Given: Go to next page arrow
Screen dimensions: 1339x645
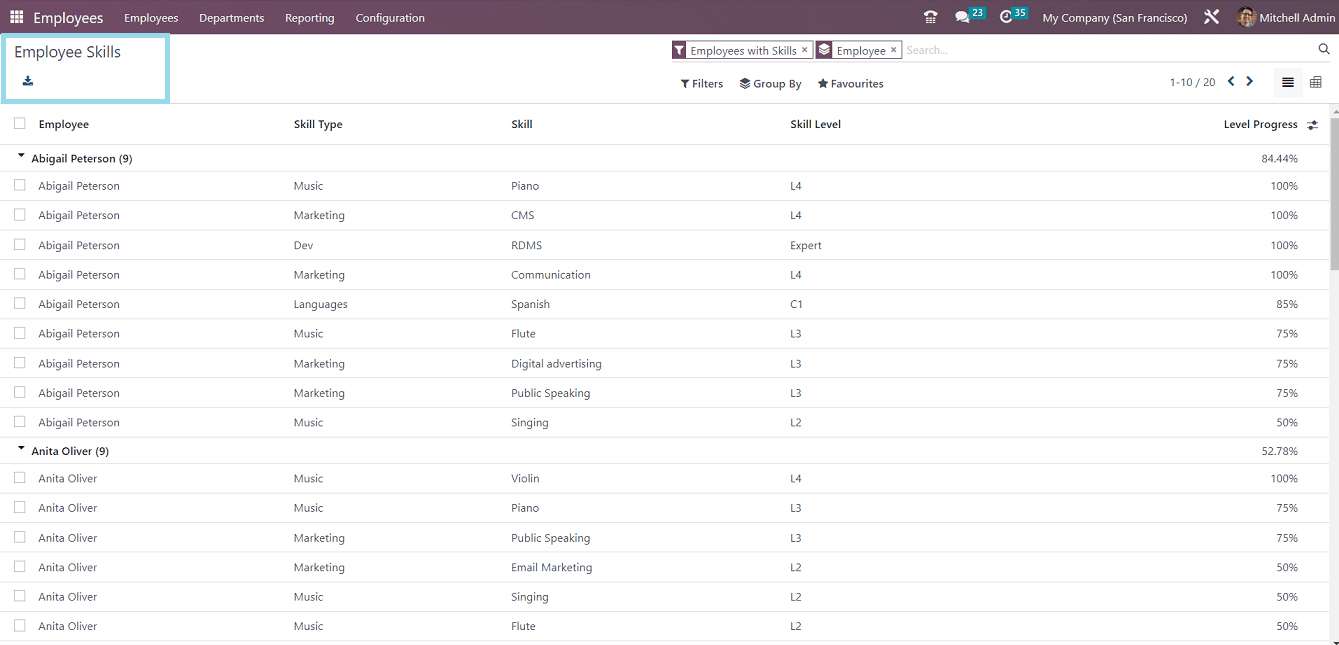Looking at the screenshot, I should 1249,82.
